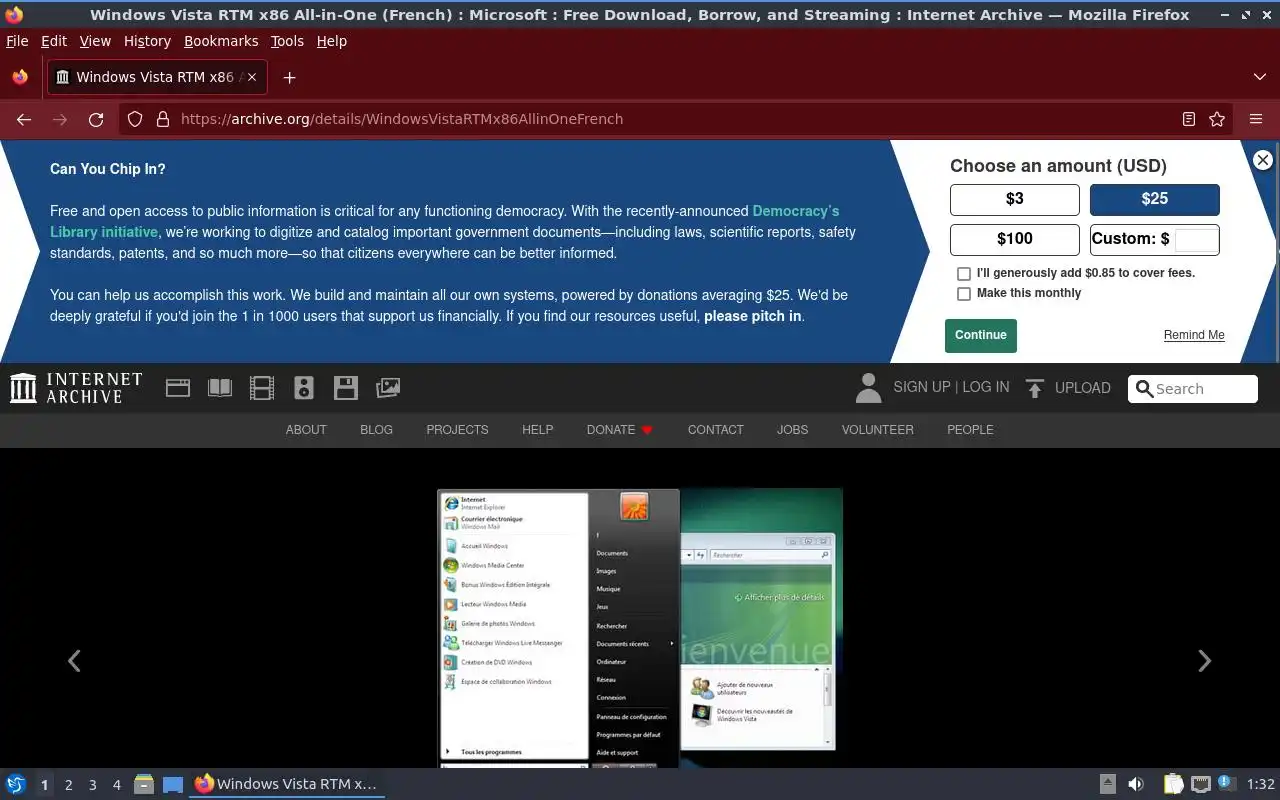Viewport: 1280px width, 800px height.
Task: Switch to workspace 2 in taskbar
Action: (x=68, y=785)
